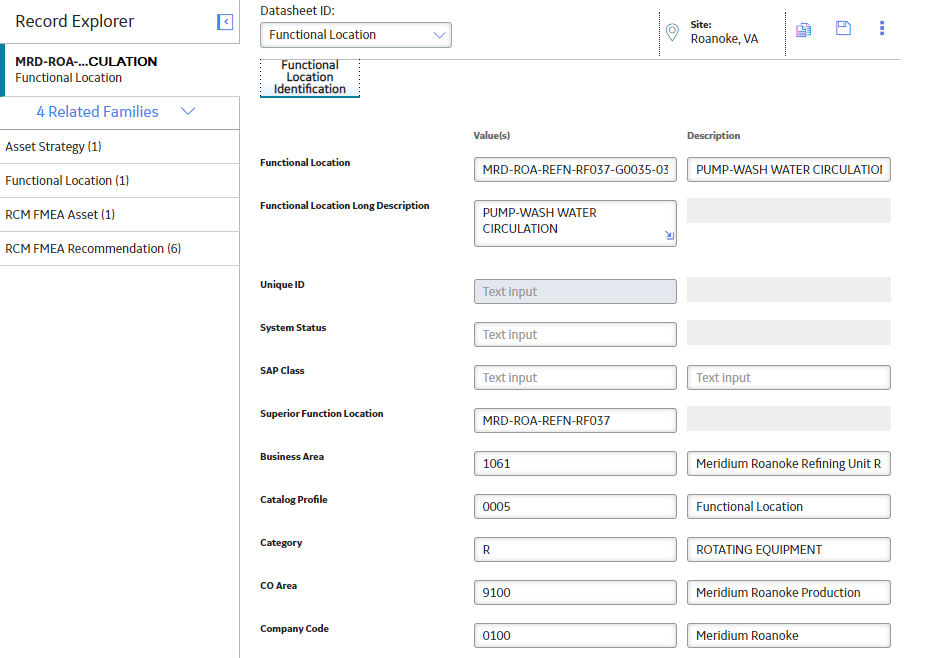Click the Superior Function Location field
Image resolution: width=927 pixels, height=658 pixels.
(x=575, y=420)
